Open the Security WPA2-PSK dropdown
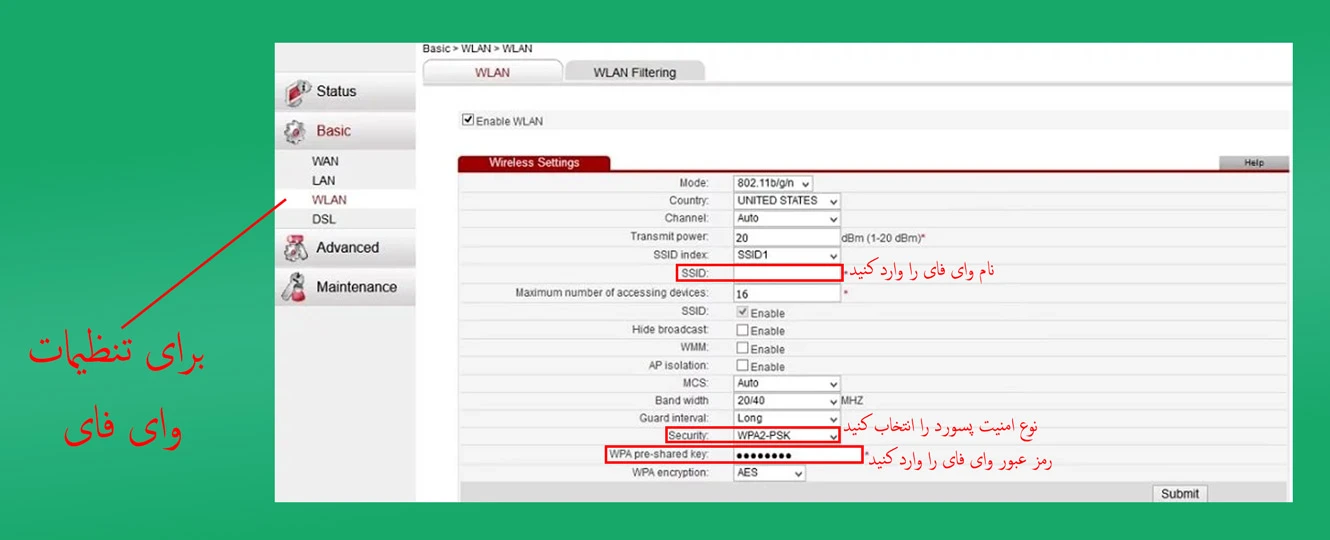The width and height of the screenshot is (1330, 540). (787, 437)
